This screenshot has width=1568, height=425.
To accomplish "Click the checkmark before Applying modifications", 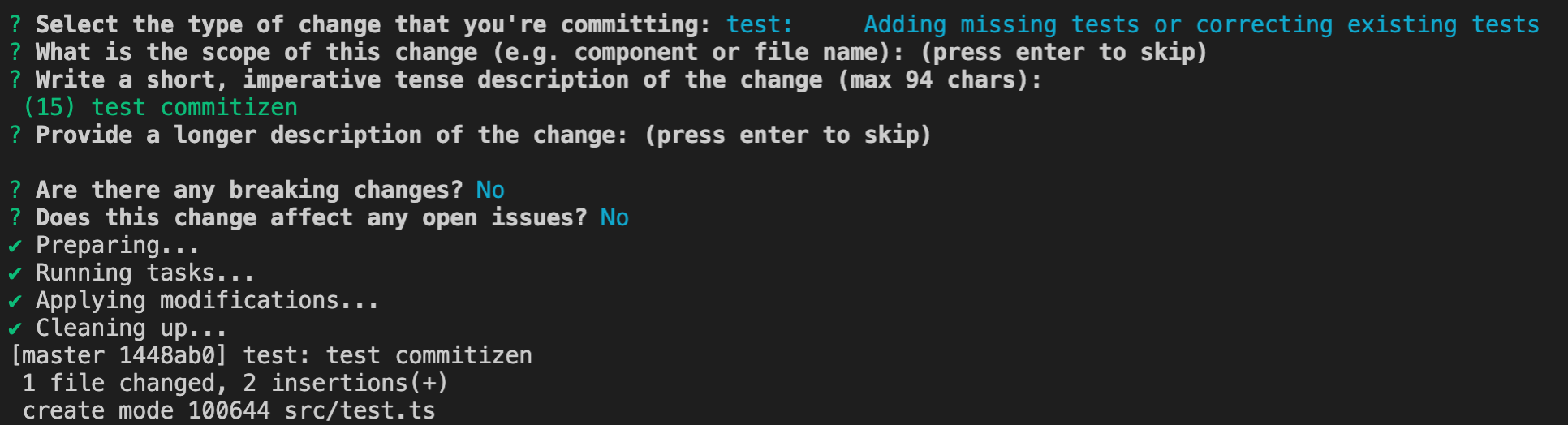I will [x=15, y=301].
